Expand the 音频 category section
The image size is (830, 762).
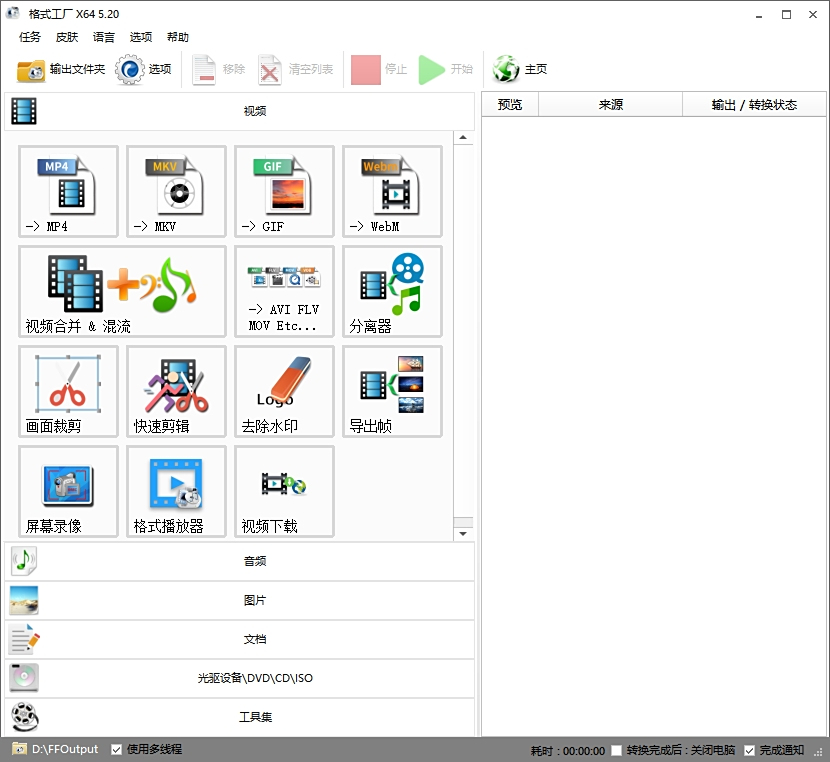tap(240, 562)
